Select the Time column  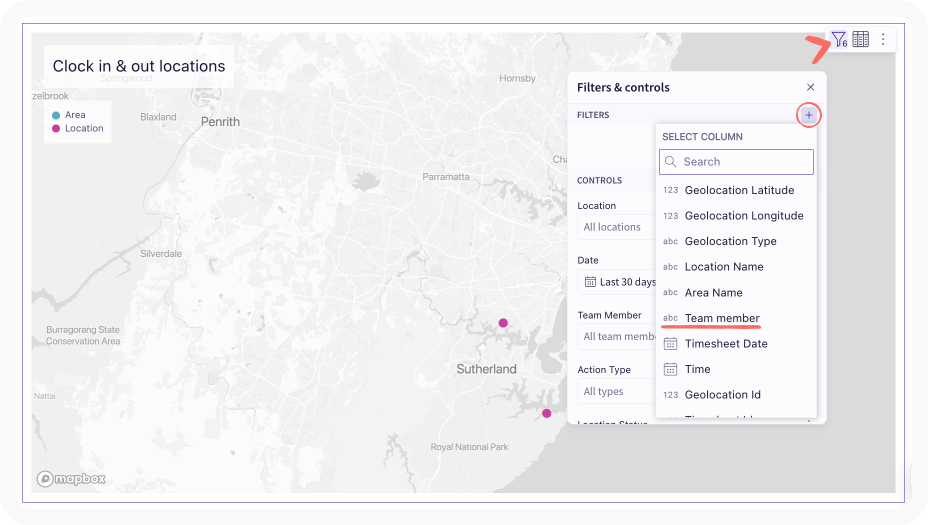736,369
